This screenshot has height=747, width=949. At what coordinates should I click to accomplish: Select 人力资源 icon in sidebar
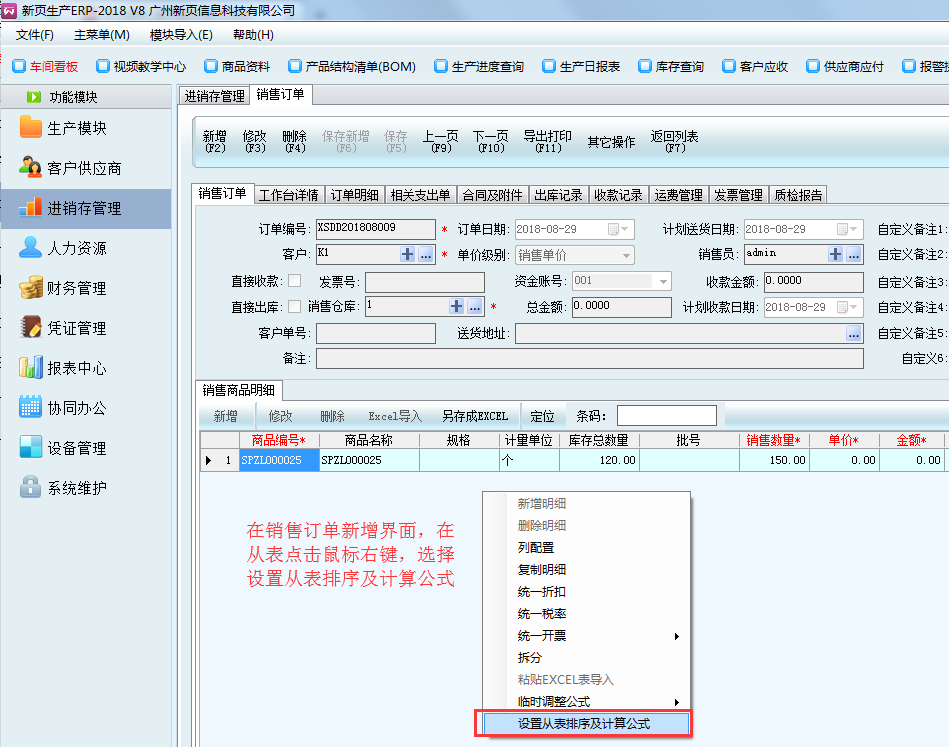point(31,248)
